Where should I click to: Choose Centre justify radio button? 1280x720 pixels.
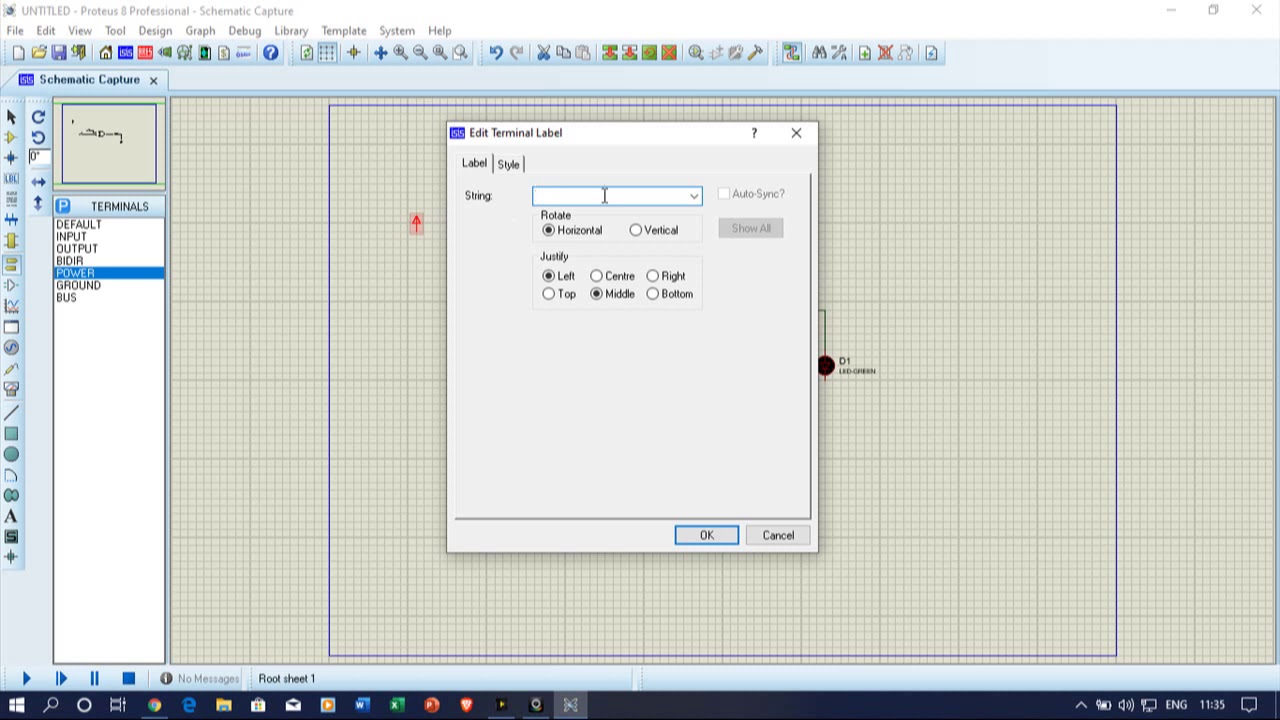pos(596,276)
